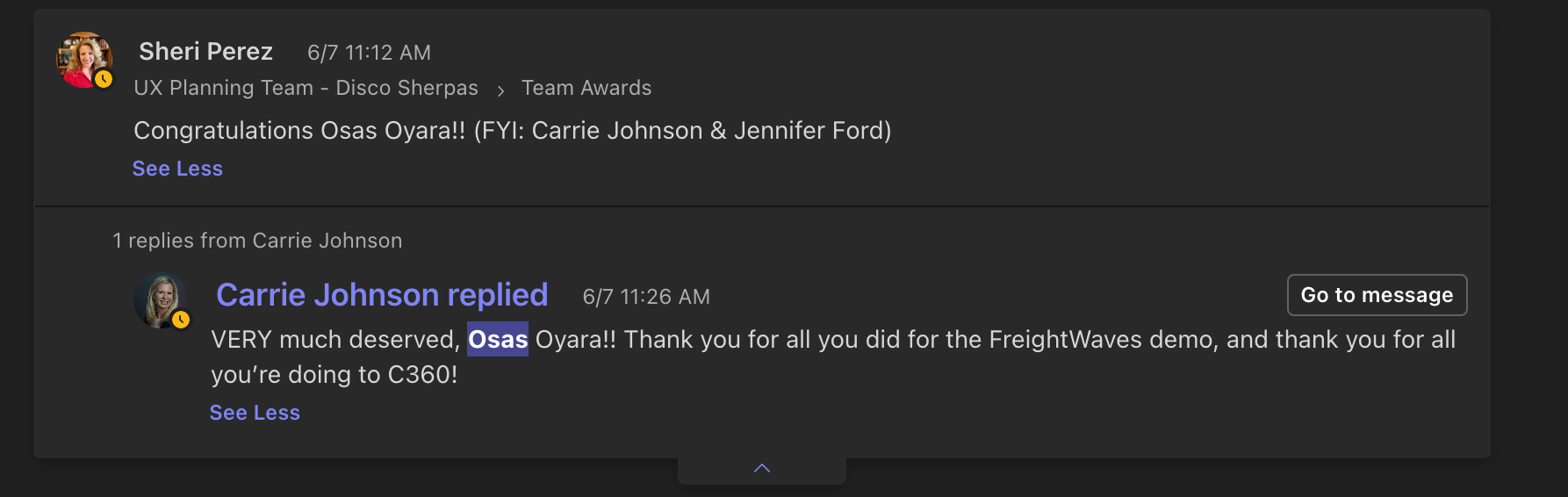This screenshot has height=497, width=1568.
Task: Open the Carrie Johnson replied link
Action: tap(382, 295)
